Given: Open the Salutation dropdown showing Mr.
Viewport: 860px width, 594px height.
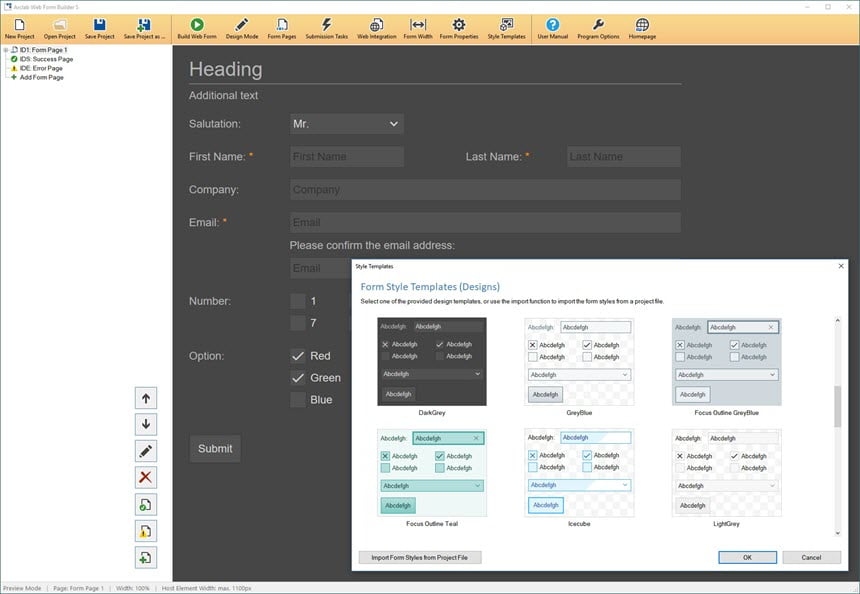Looking at the screenshot, I should [x=347, y=124].
